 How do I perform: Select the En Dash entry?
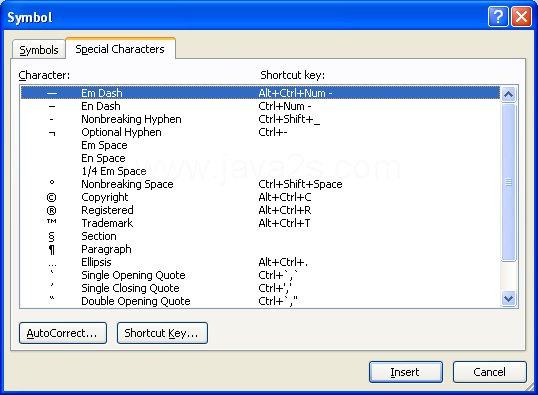pos(260,106)
